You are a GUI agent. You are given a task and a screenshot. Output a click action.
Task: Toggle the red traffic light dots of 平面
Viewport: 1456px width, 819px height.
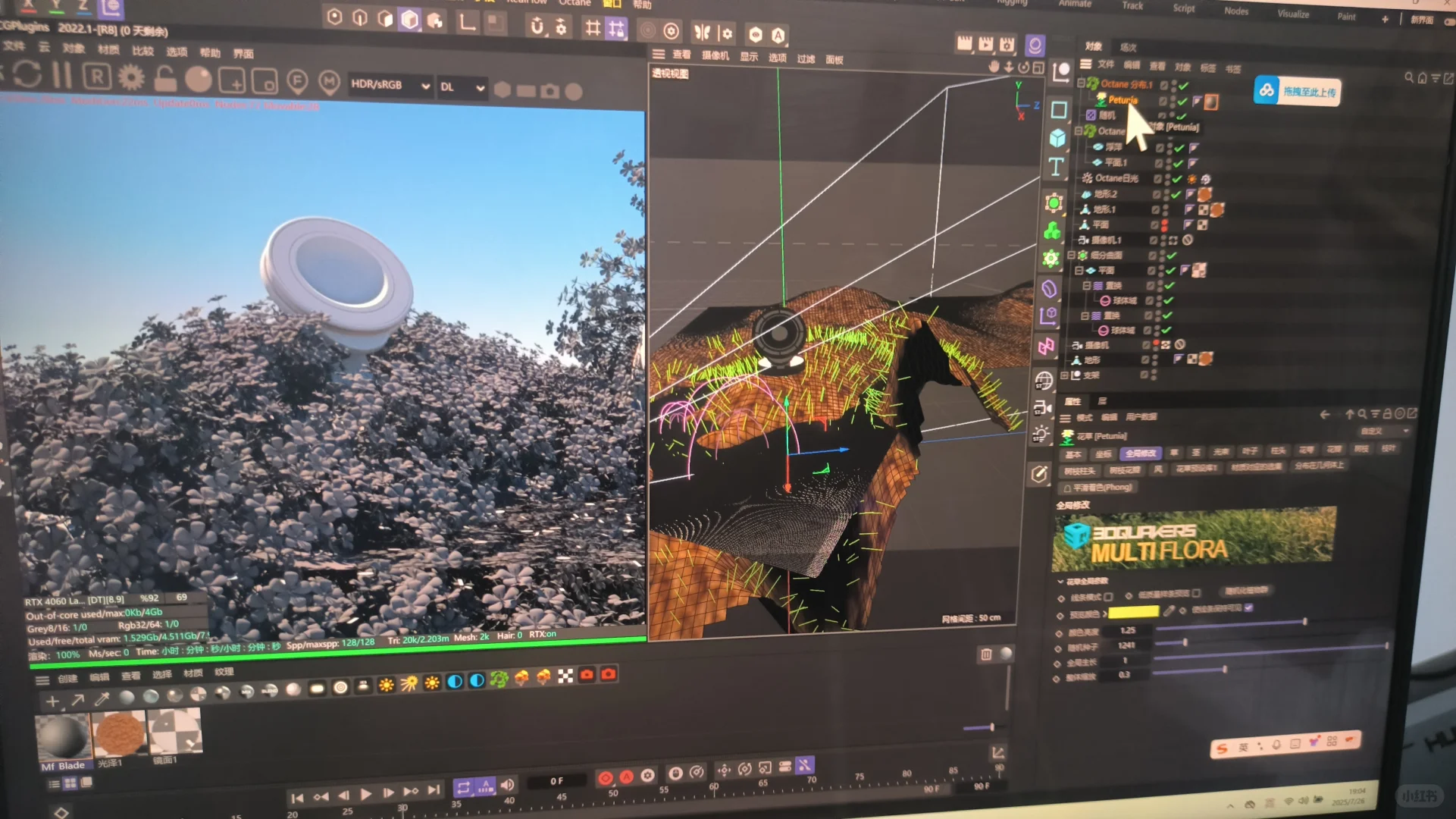coord(1164,224)
